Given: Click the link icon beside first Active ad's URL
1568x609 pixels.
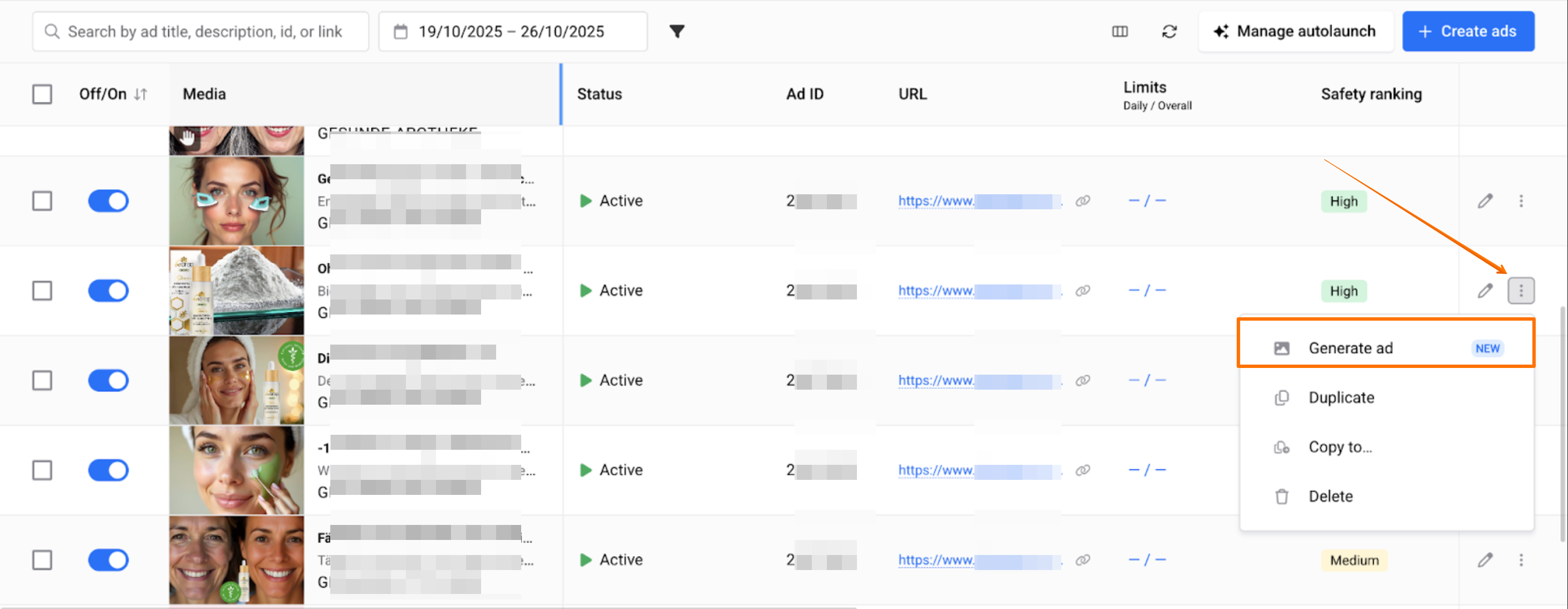Looking at the screenshot, I should tap(1082, 202).
